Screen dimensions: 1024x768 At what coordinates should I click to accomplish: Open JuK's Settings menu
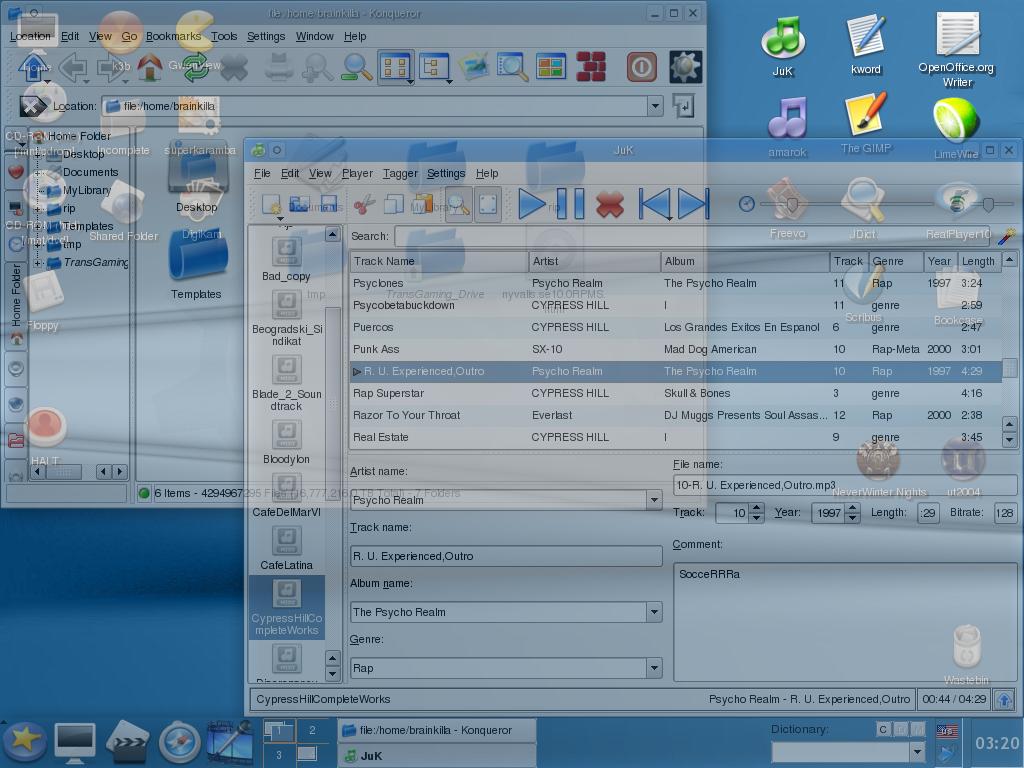(x=446, y=173)
